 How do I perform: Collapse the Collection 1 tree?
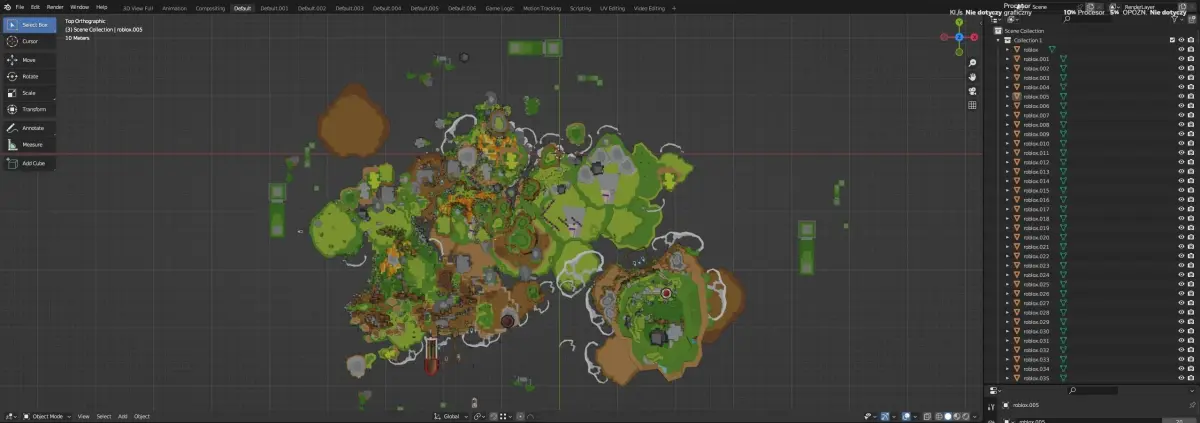(x=1000, y=40)
